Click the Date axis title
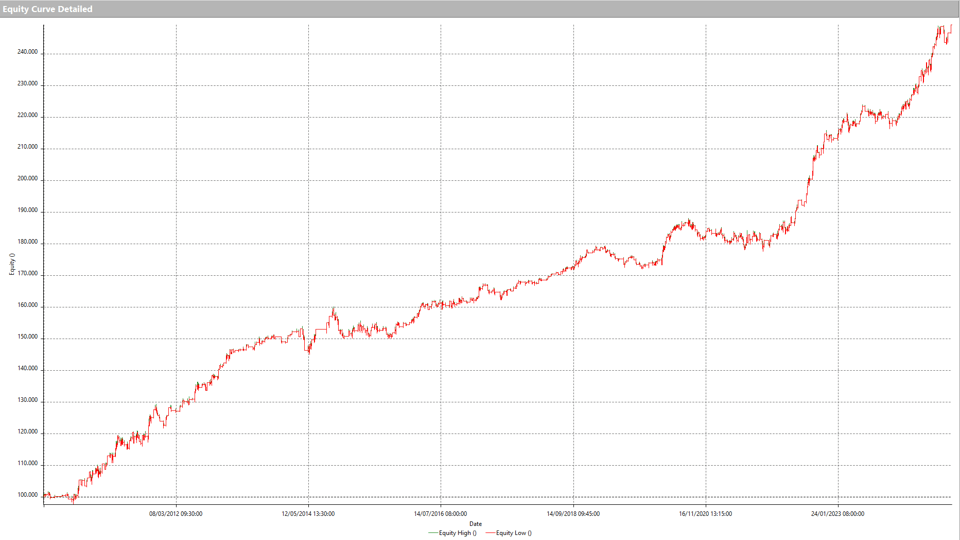Viewport: 960px width, 540px height. point(476,524)
